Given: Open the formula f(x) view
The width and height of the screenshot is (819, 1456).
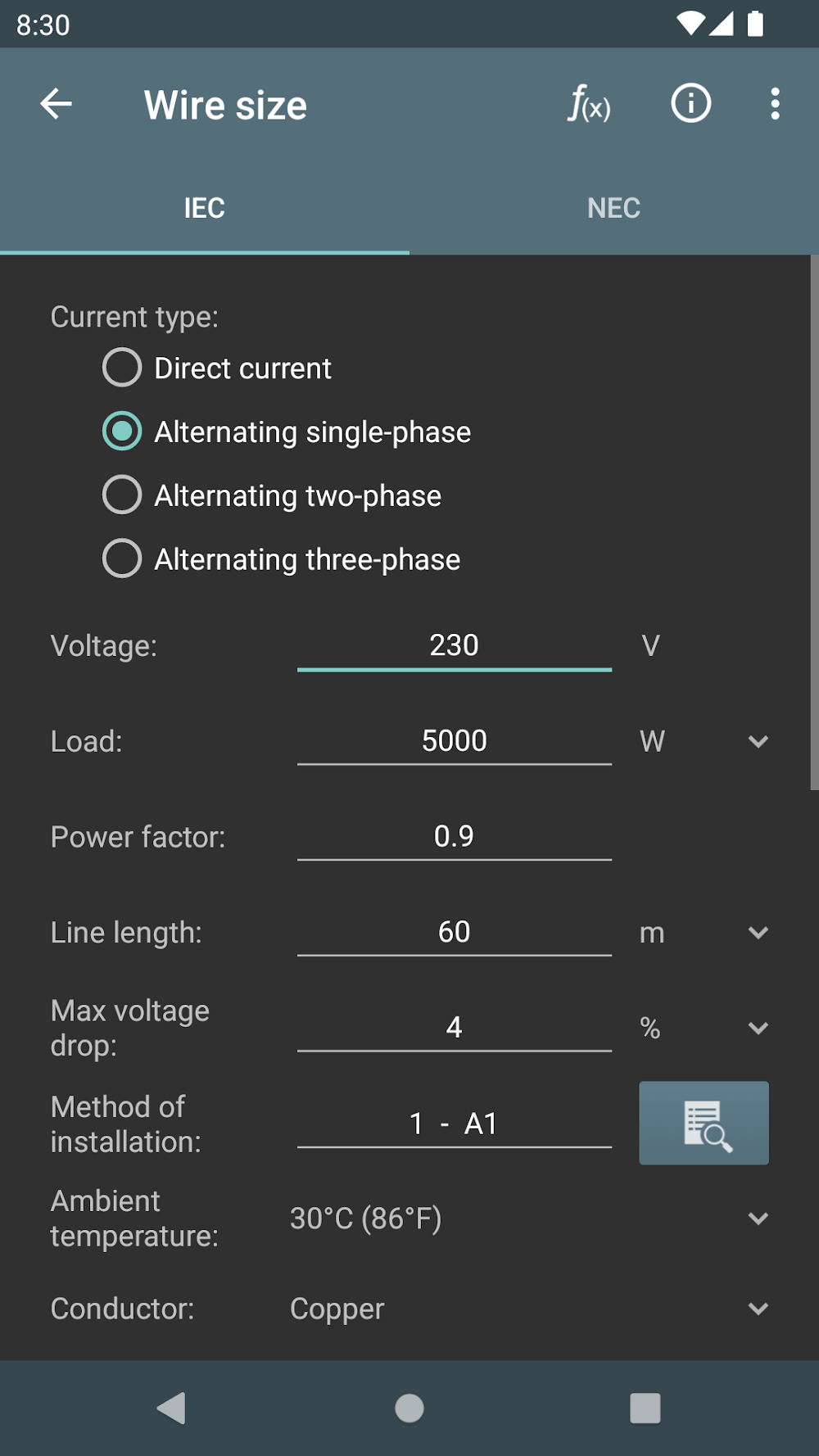Looking at the screenshot, I should (589, 105).
